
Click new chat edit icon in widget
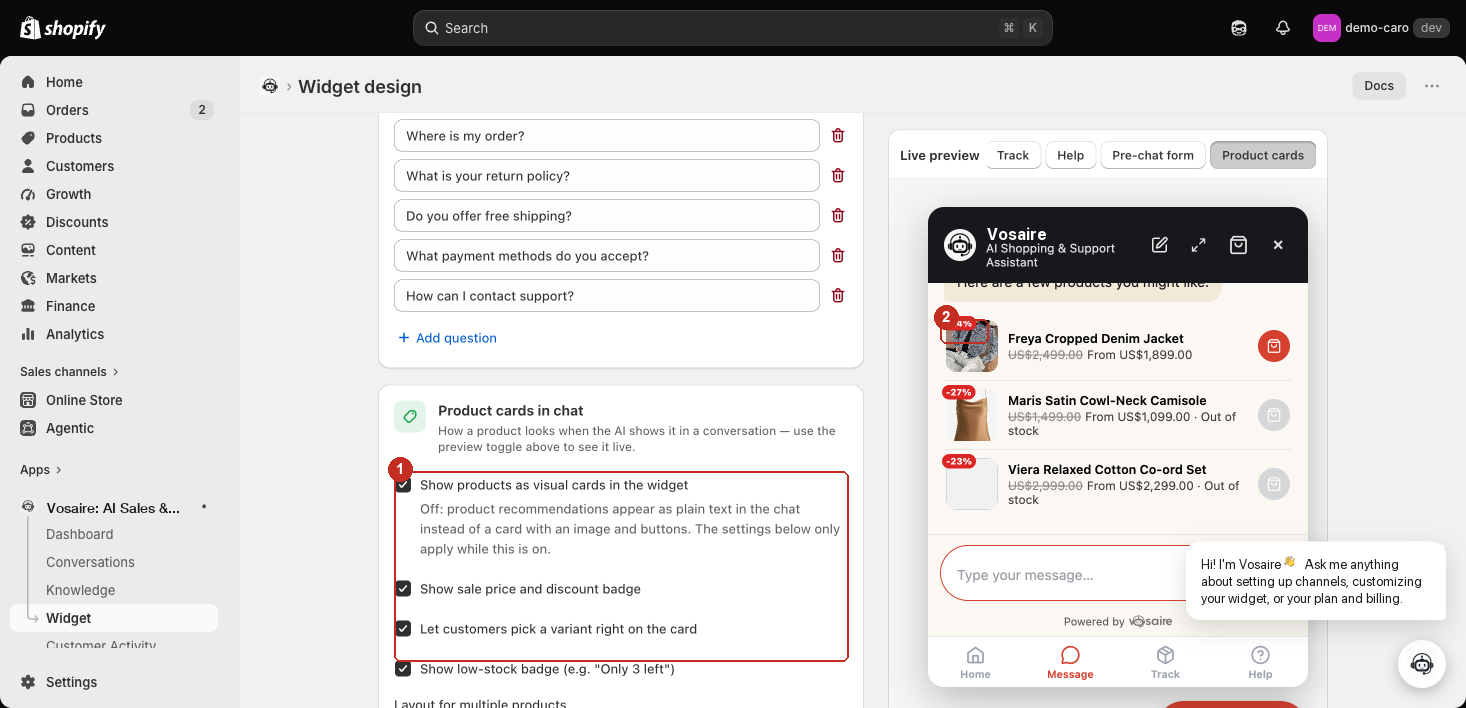pos(1160,245)
